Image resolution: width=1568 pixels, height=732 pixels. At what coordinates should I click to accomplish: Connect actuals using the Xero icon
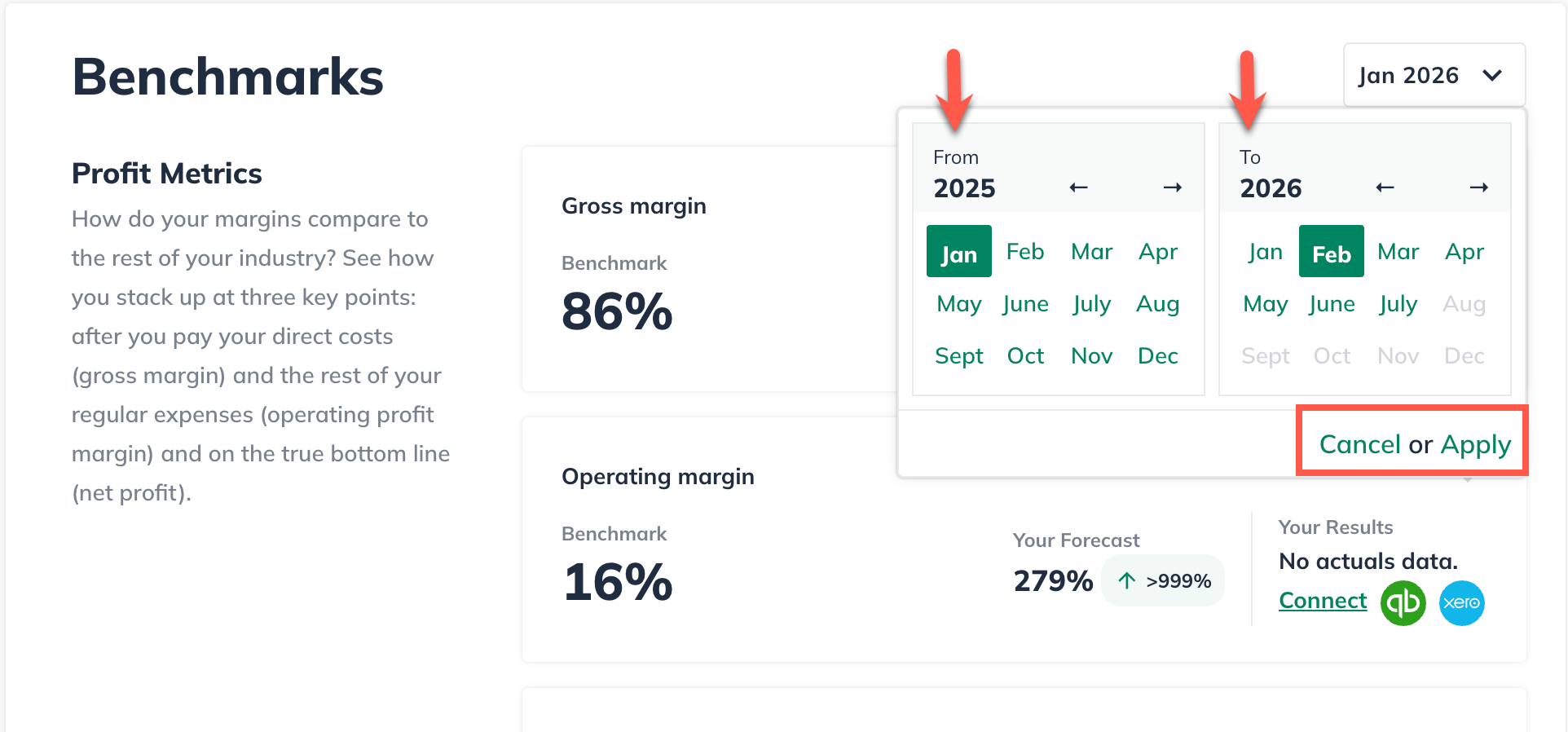1461,603
